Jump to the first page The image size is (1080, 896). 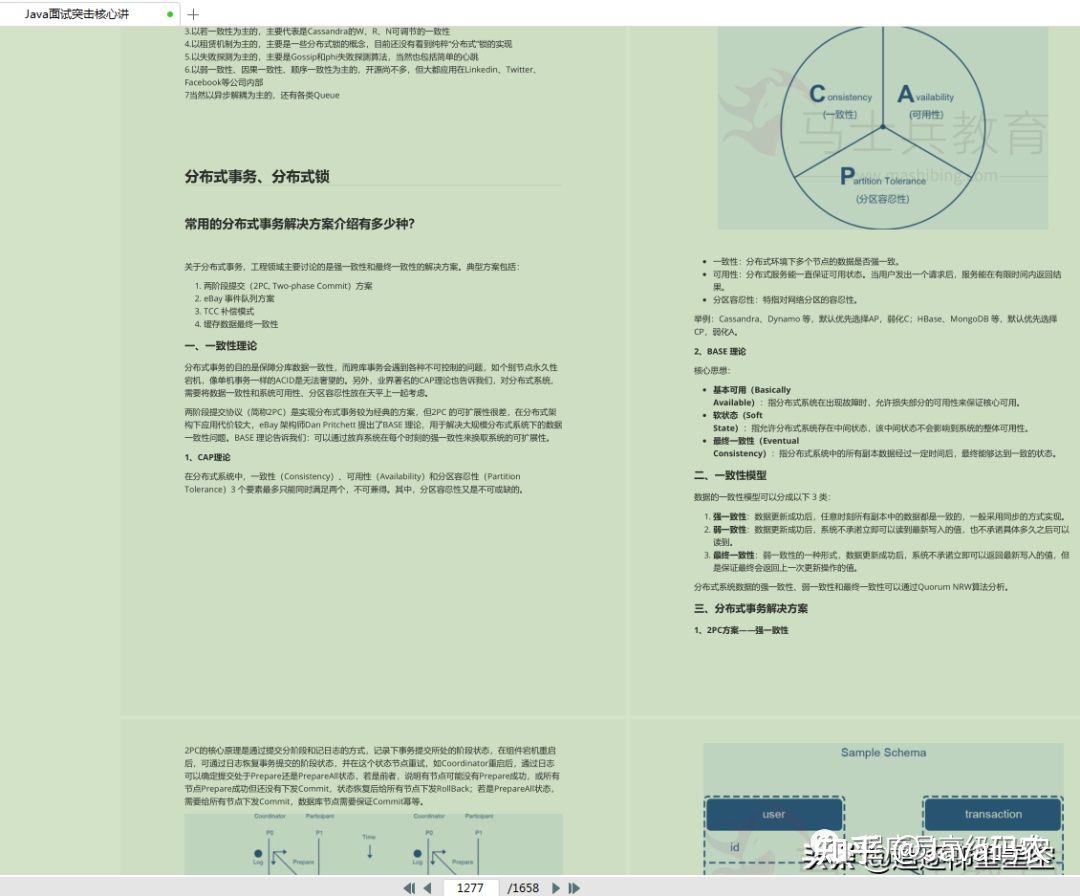409,888
